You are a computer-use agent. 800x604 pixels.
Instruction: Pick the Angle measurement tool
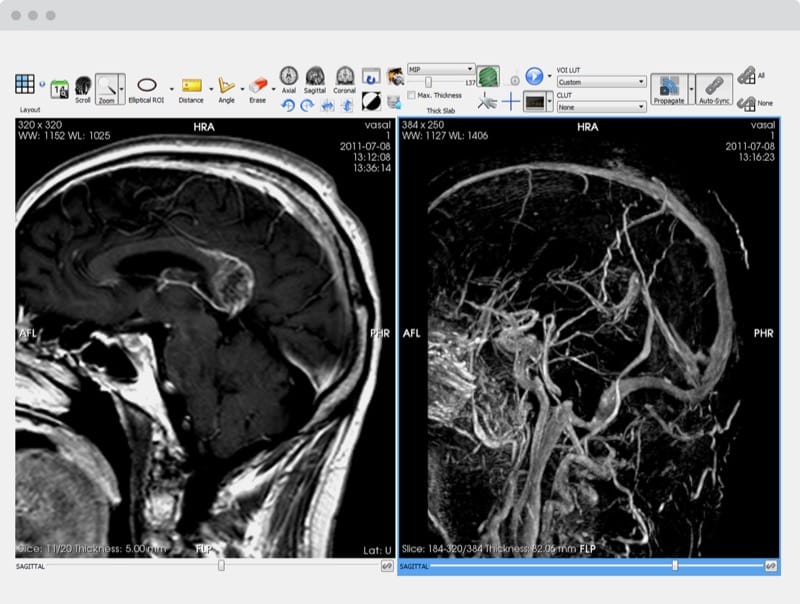coord(227,86)
